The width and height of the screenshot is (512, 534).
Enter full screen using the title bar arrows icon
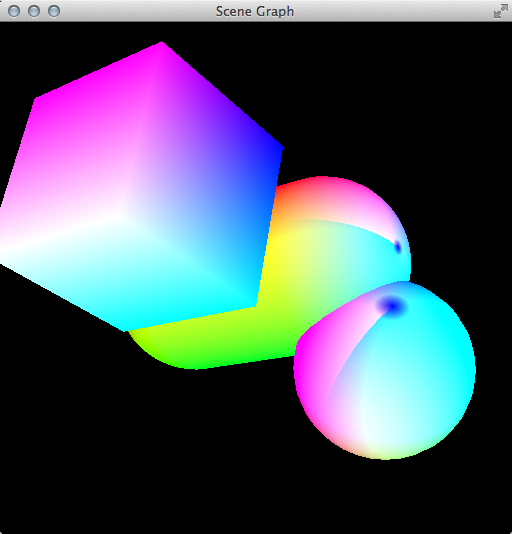(x=501, y=11)
